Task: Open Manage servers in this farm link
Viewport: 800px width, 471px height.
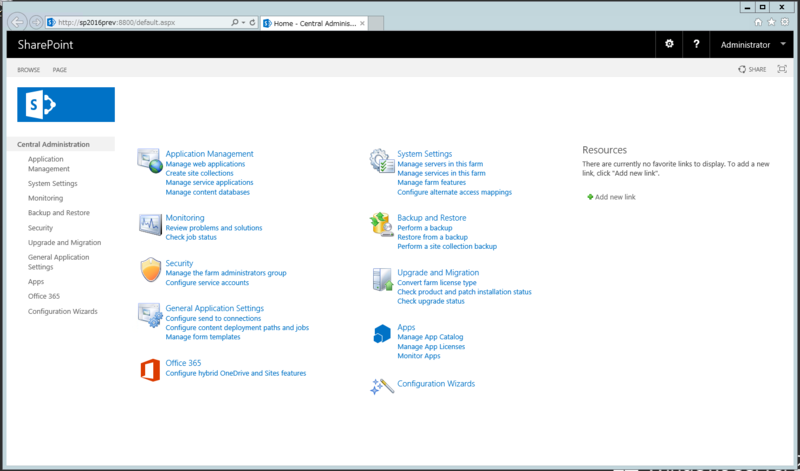Action: tap(440, 164)
